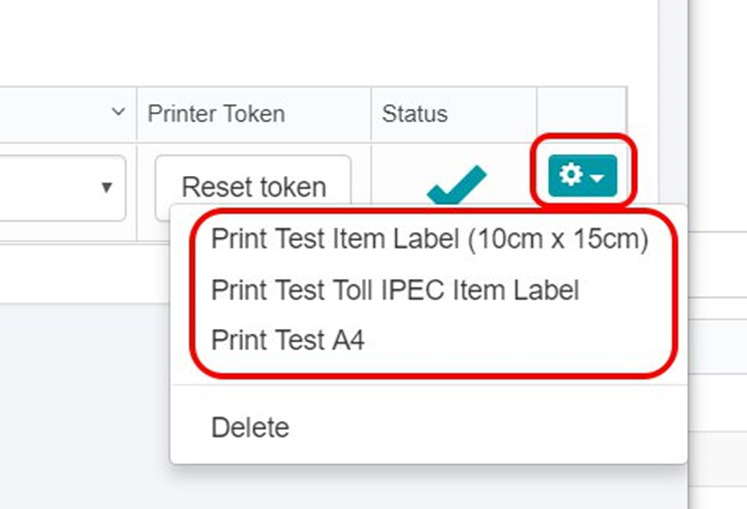Select Print Test Toll IPEC Item Label

pos(395,290)
